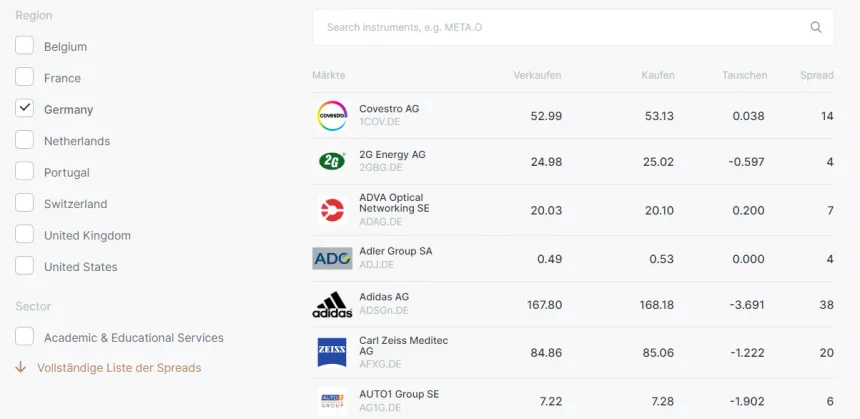Open the 2G Energy AG instrument name

[x=392, y=155]
